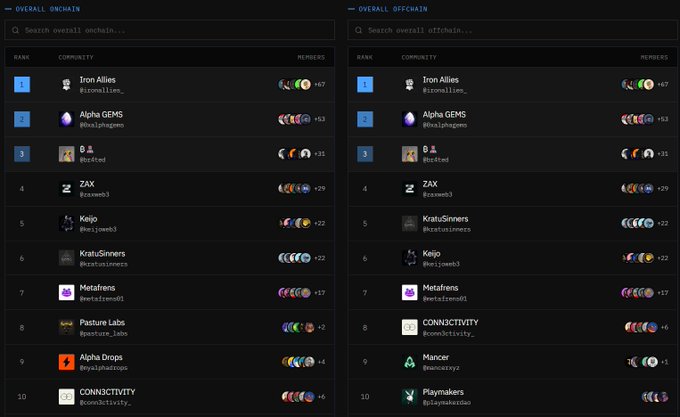Open Playmakers rabbit logo in Offchain table
Image resolution: width=680 pixels, height=417 pixels.
[x=409, y=397]
